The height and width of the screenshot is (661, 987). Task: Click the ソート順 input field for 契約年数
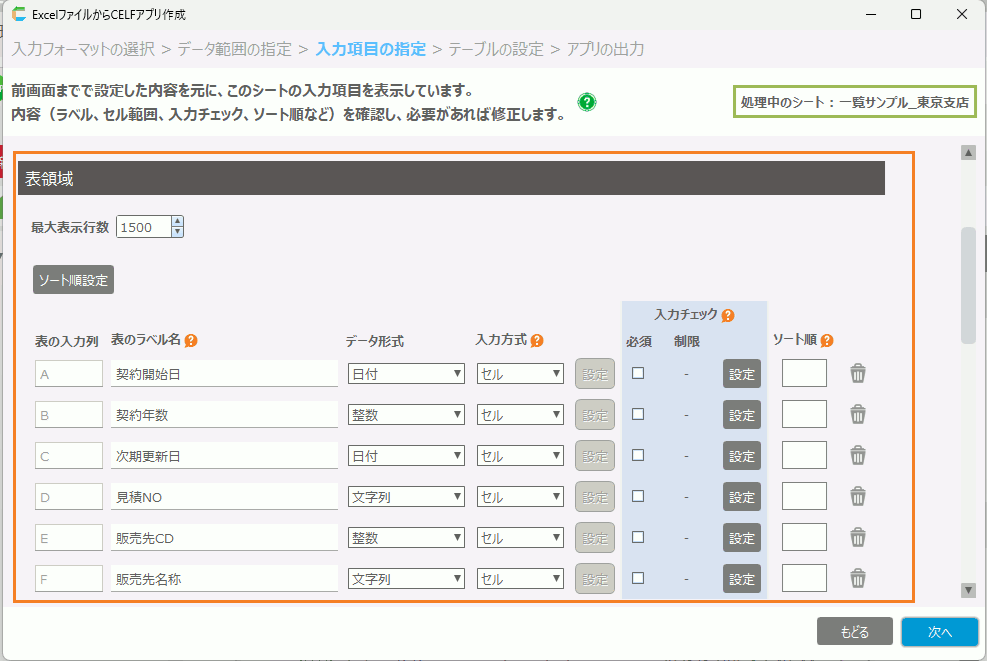pyautogui.click(x=804, y=415)
